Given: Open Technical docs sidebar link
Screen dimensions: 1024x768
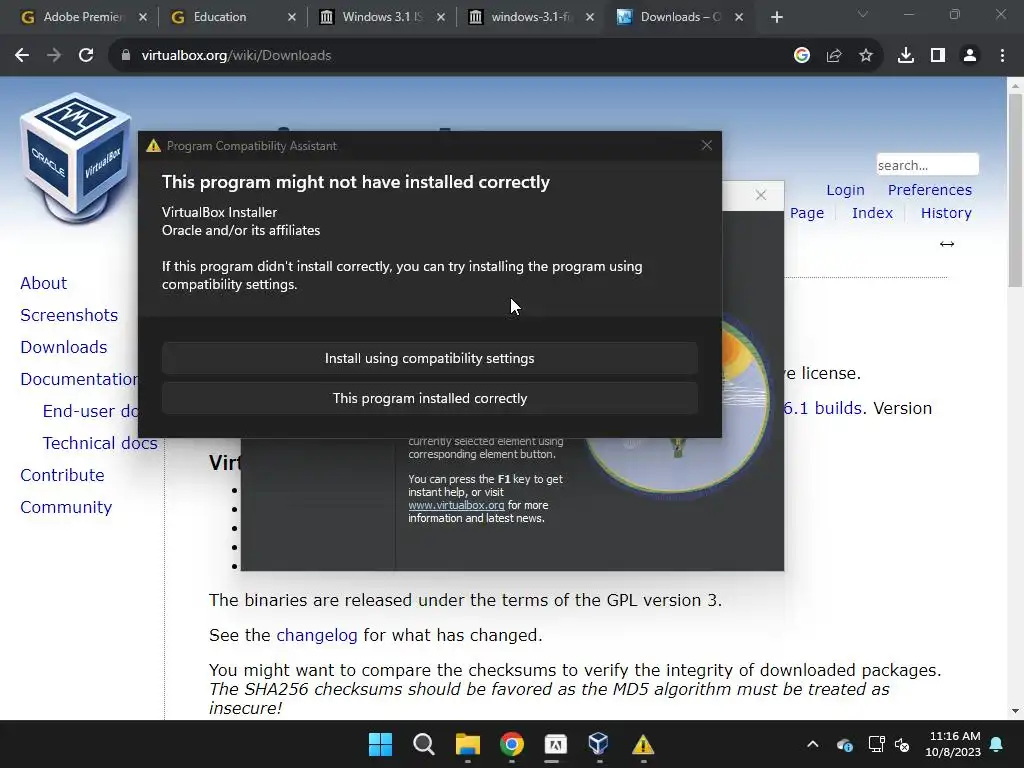Looking at the screenshot, I should click(100, 443).
